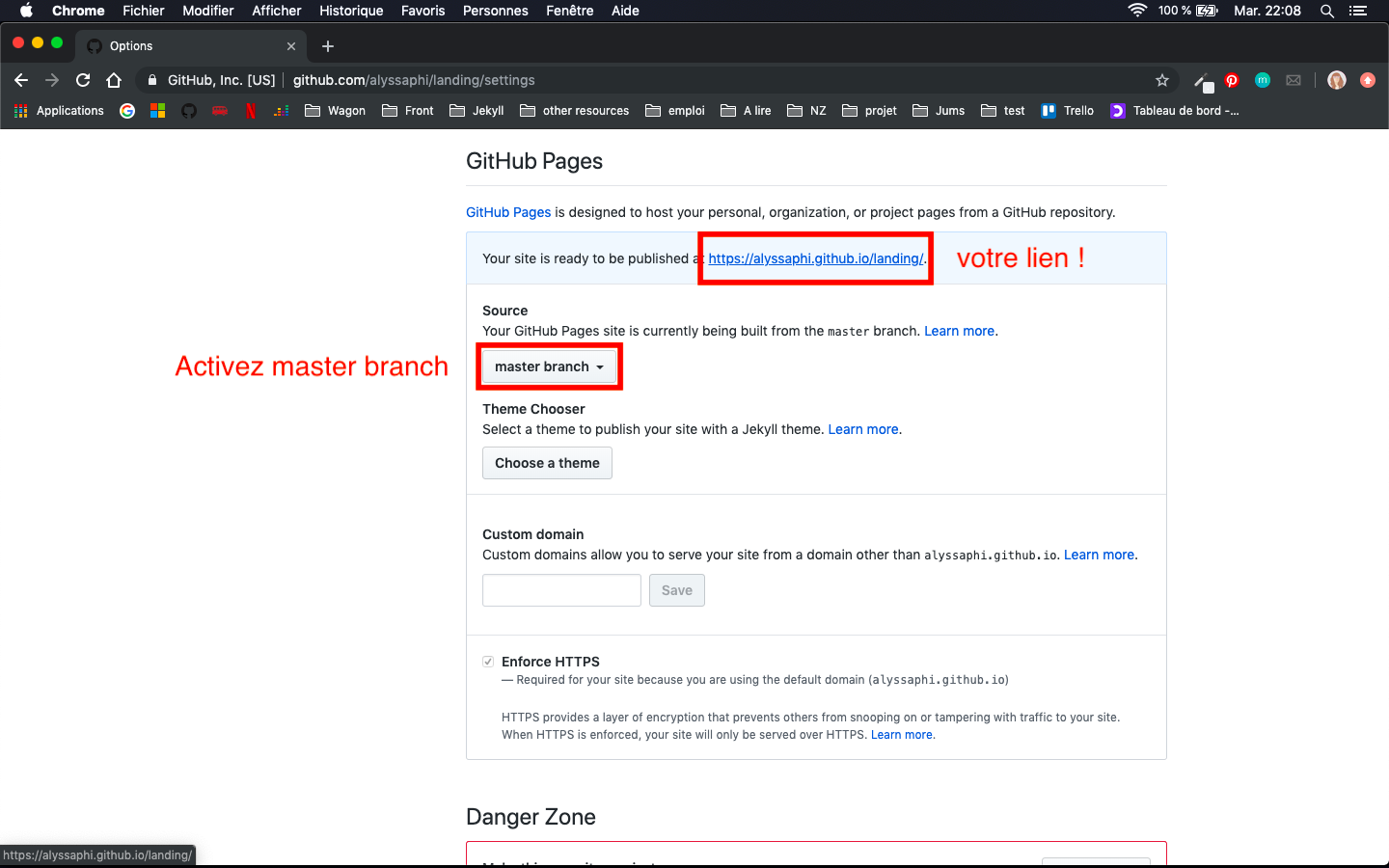Open the Favoris menu
The image size is (1389, 868).
tap(422, 11)
